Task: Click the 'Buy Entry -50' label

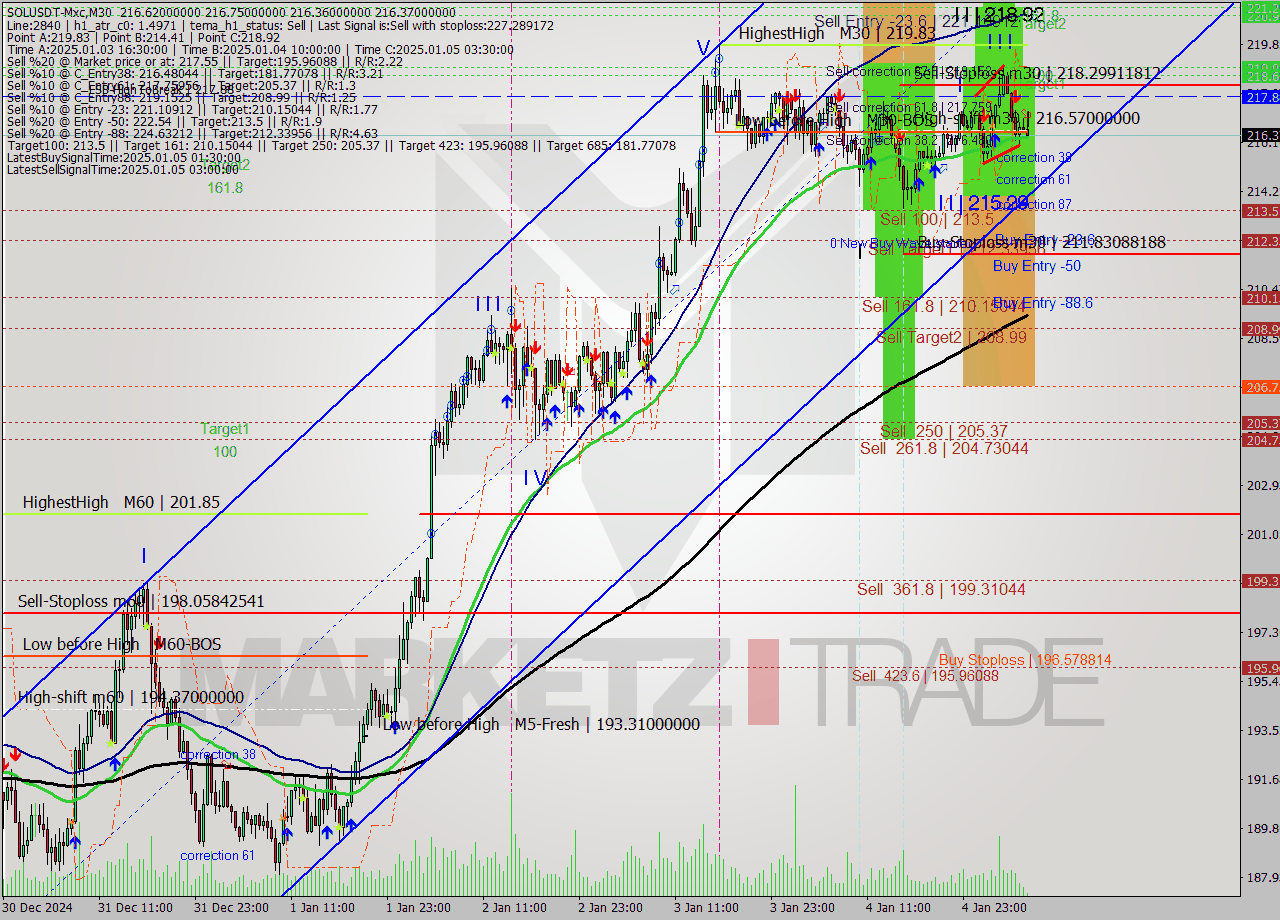Action: click(x=1037, y=266)
